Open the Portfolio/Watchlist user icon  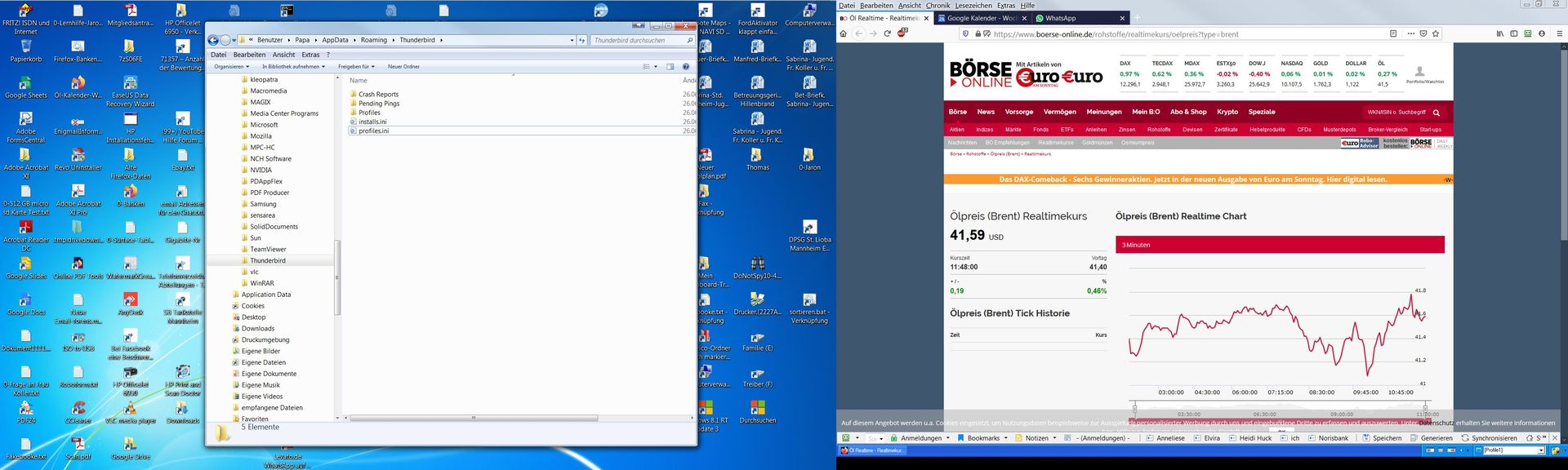coord(1419,71)
